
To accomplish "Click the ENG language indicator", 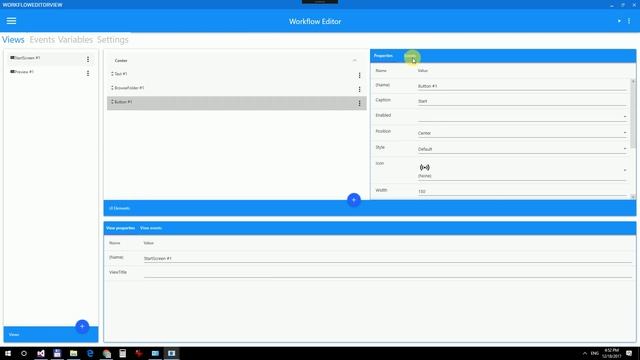I will click(595, 353).
